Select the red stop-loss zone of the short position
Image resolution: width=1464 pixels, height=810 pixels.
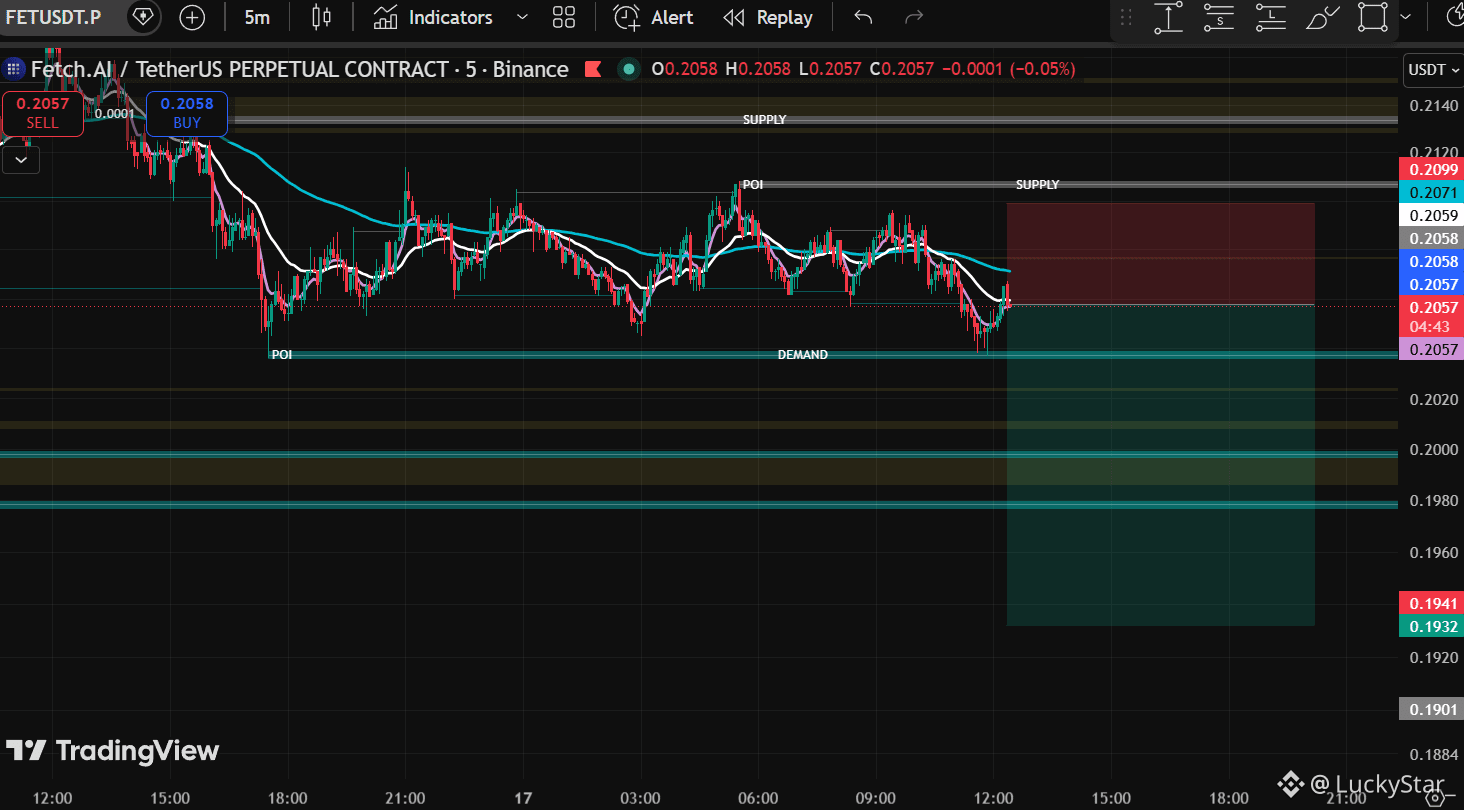[x=1160, y=253]
